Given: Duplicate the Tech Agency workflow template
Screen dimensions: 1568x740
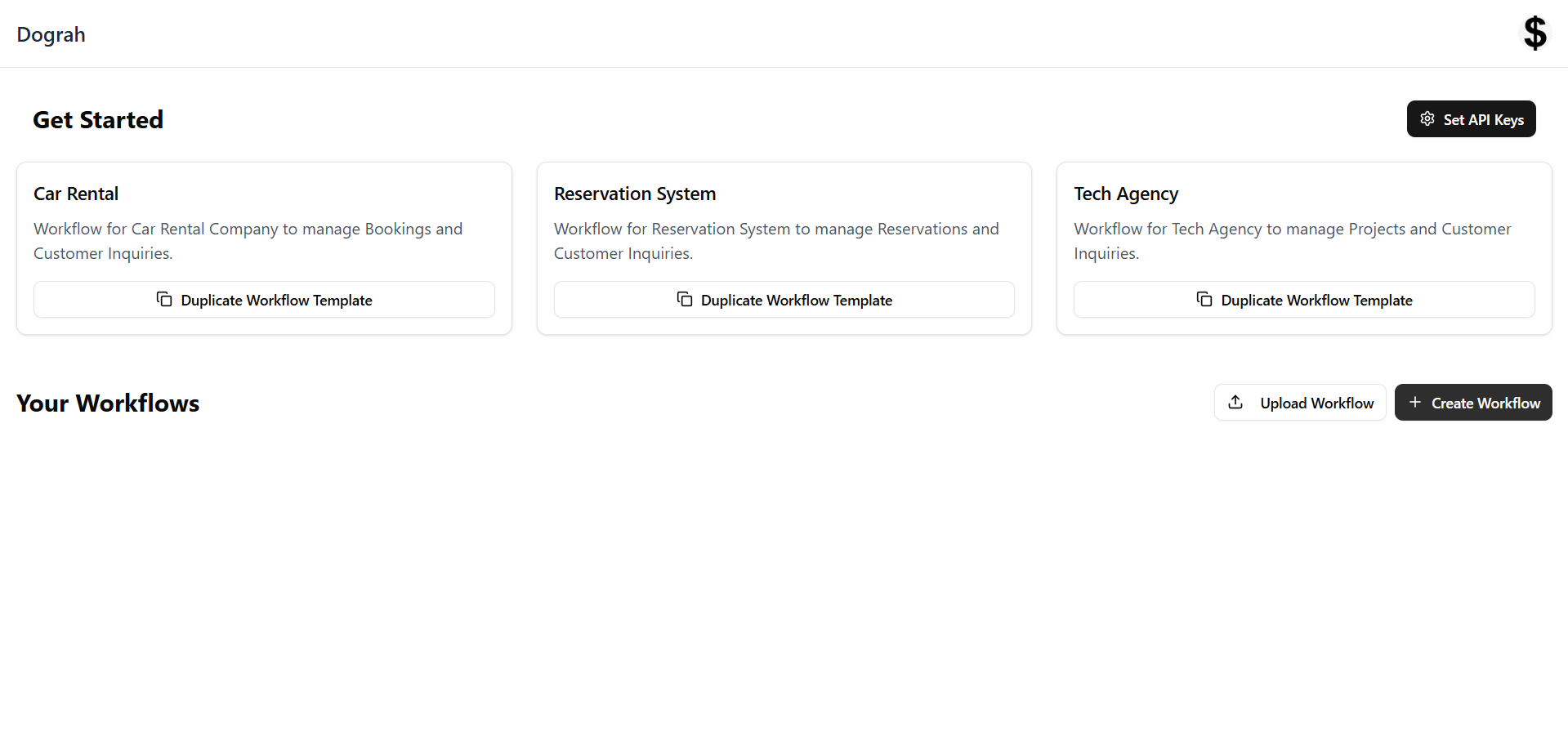Looking at the screenshot, I should point(1303,299).
